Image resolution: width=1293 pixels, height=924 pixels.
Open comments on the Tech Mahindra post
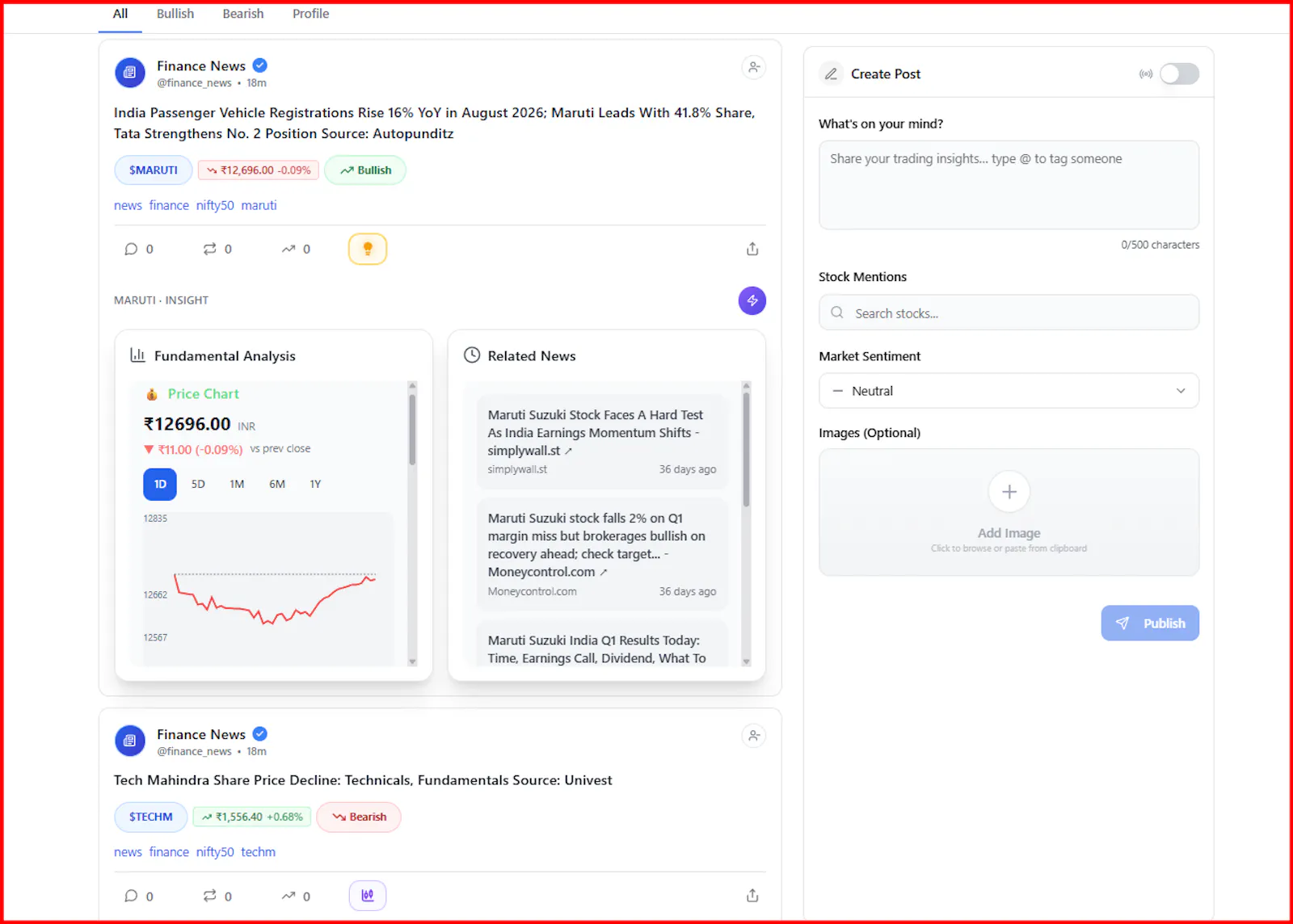pos(138,896)
